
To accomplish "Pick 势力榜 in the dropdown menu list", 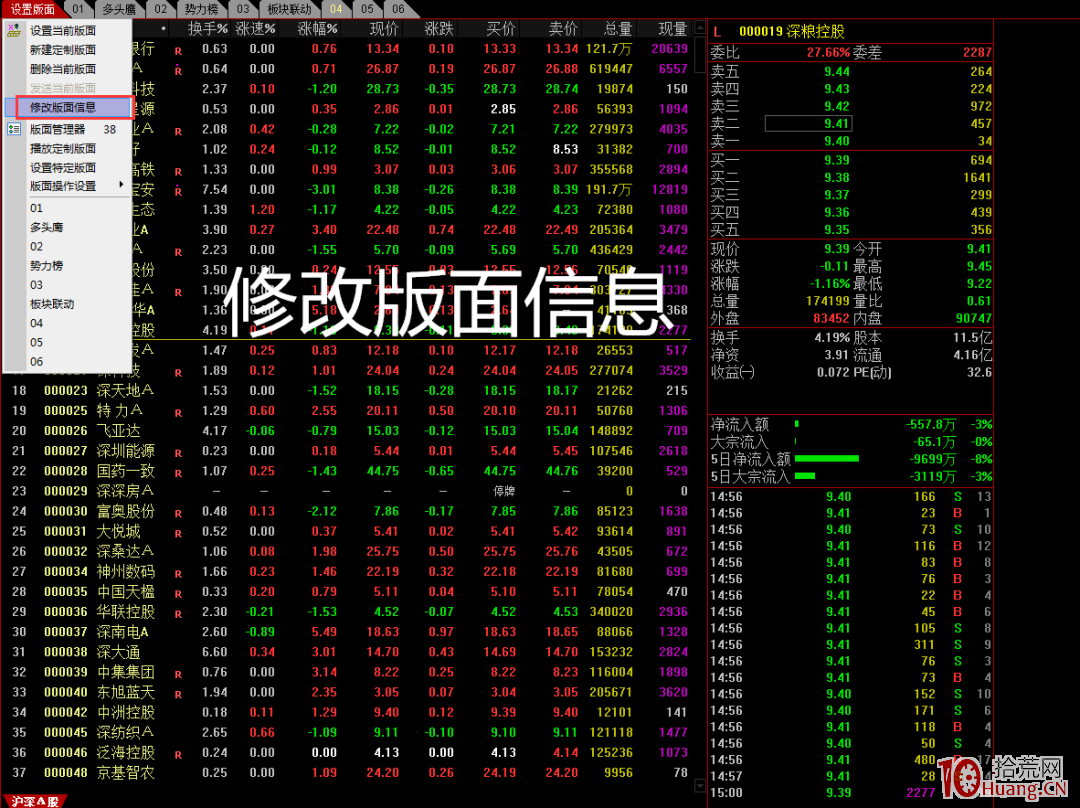I will coord(47,265).
